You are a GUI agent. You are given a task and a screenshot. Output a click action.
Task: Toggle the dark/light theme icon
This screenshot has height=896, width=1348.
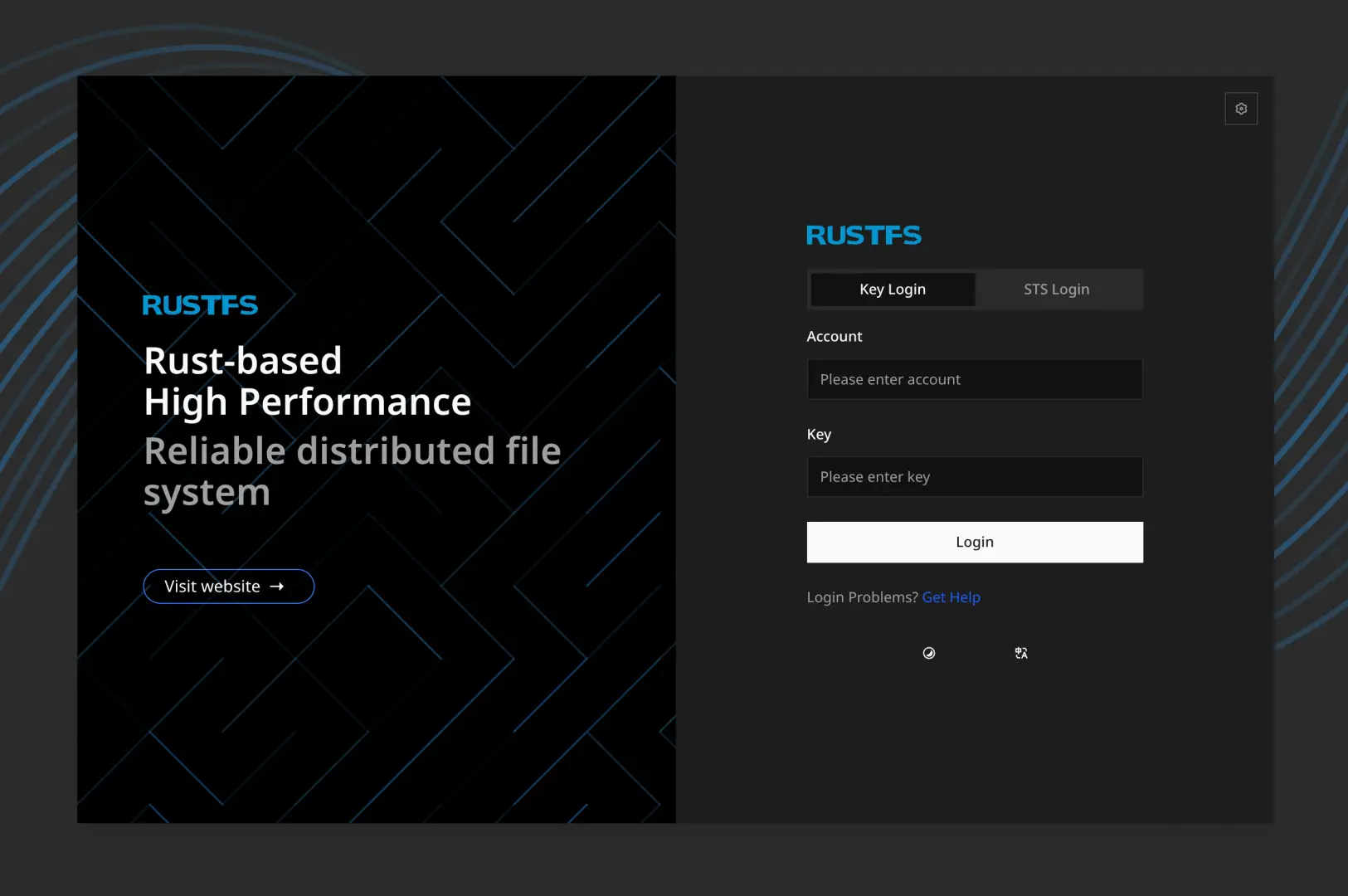929,653
